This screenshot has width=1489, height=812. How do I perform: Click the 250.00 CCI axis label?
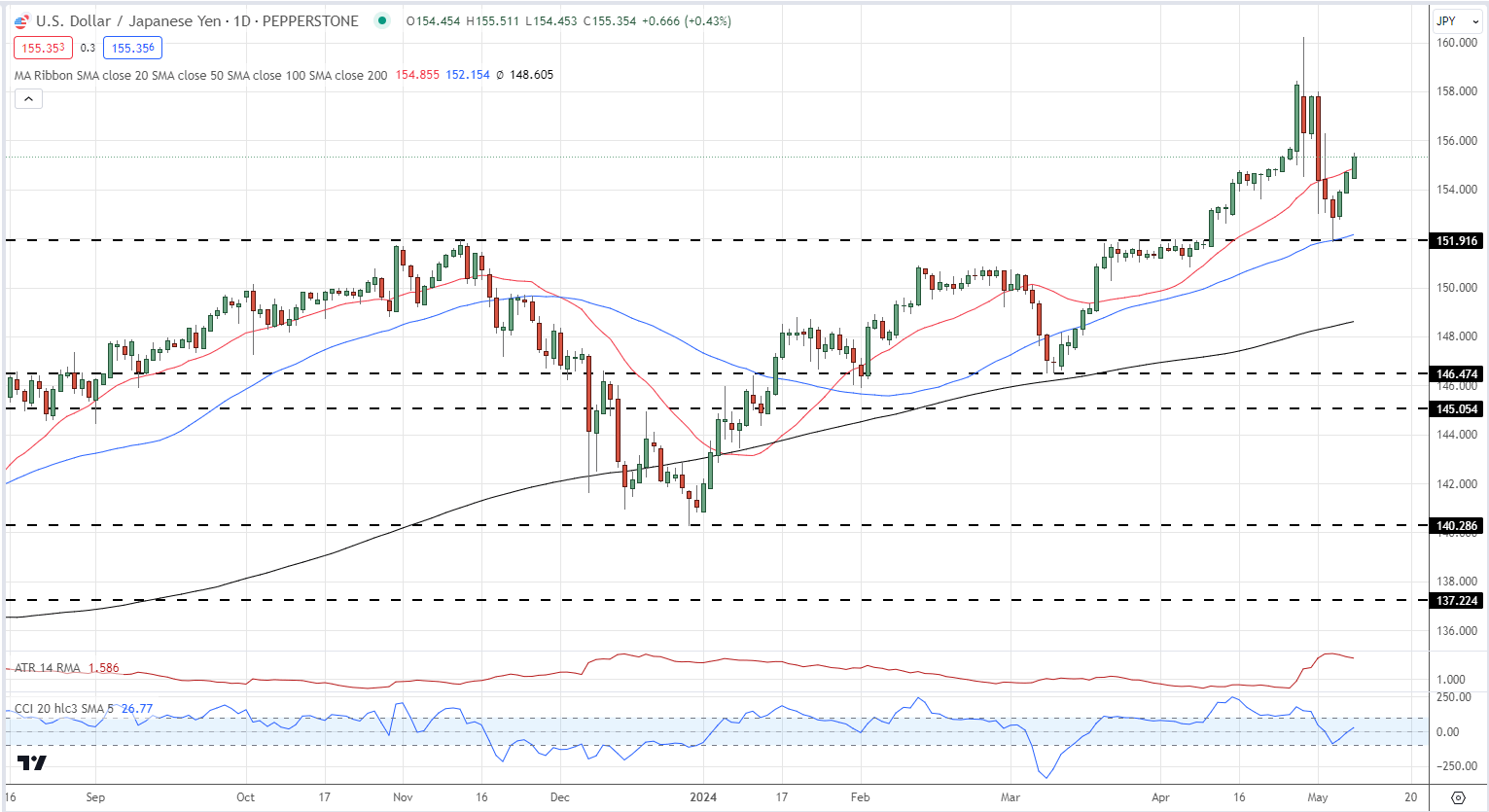(1455, 697)
